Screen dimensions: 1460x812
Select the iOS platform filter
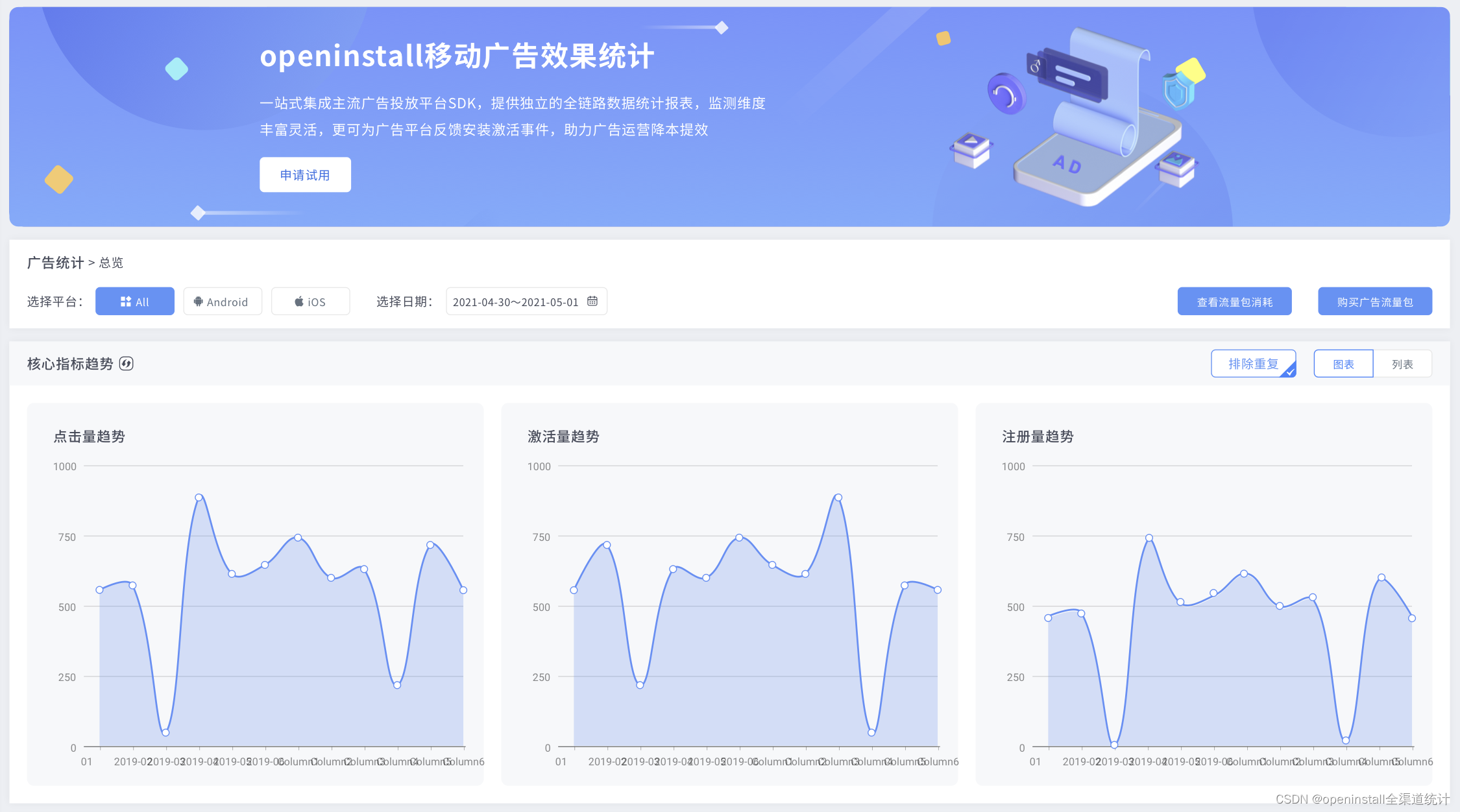click(x=310, y=302)
